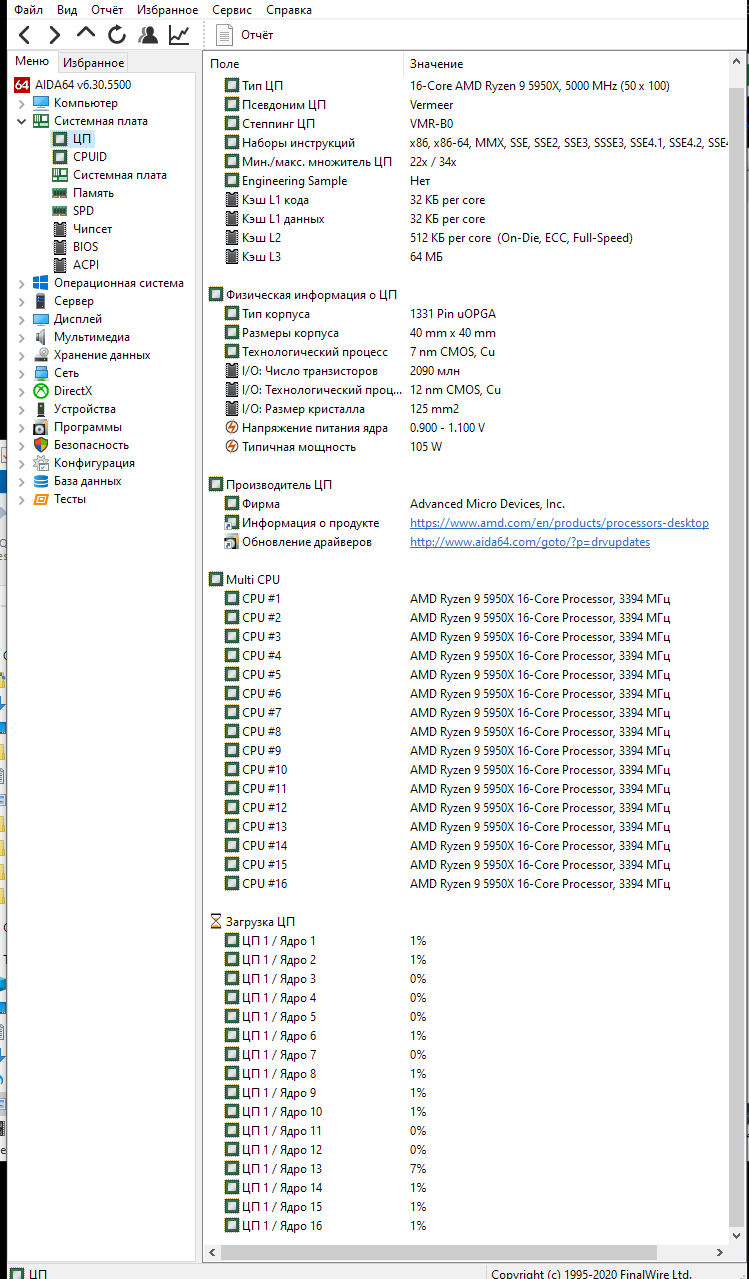Screen dimensions: 749x1279
Task: Expand the DirectX tree node
Action: (22, 391)
